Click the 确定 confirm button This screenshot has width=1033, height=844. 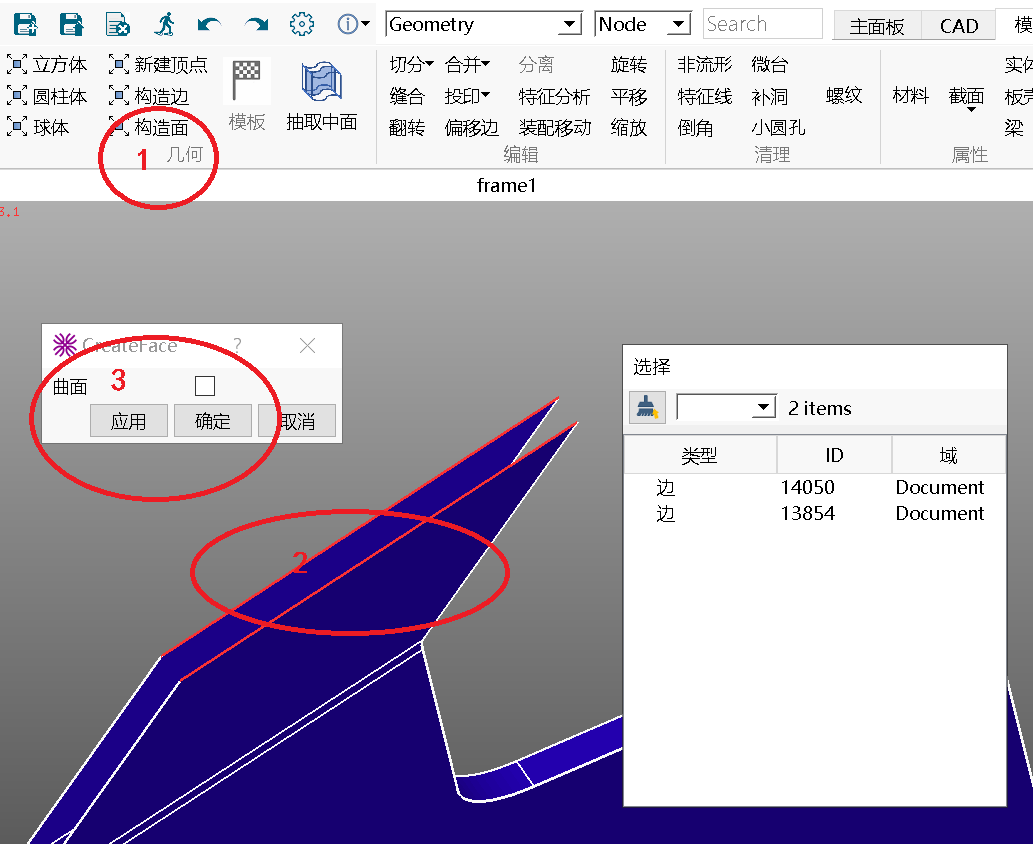pyautogui.click(x=212, y=421)
